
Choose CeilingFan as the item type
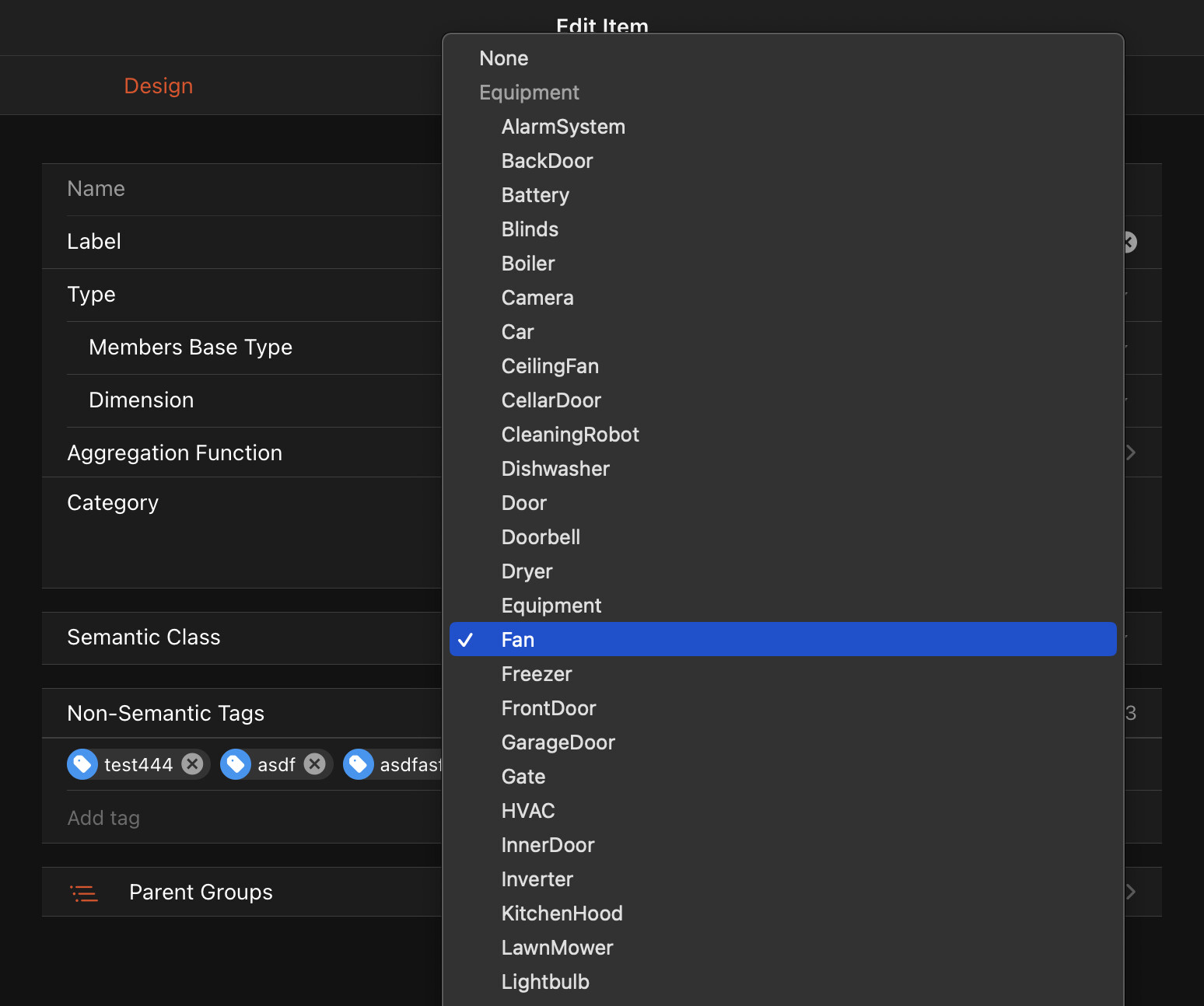pos(550,365)
